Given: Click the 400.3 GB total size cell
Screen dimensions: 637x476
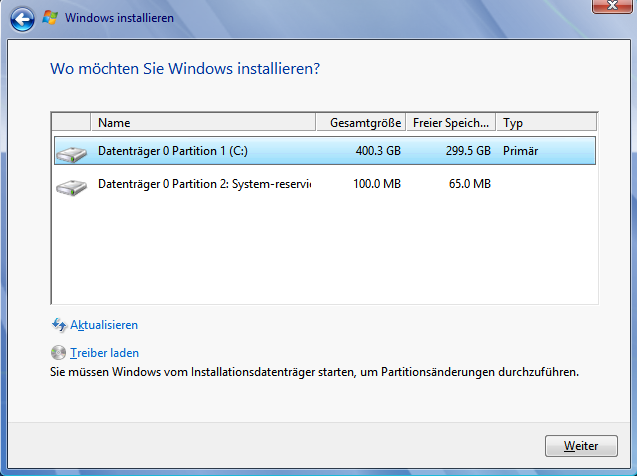Looking at the screenshot, I should 378,151.
